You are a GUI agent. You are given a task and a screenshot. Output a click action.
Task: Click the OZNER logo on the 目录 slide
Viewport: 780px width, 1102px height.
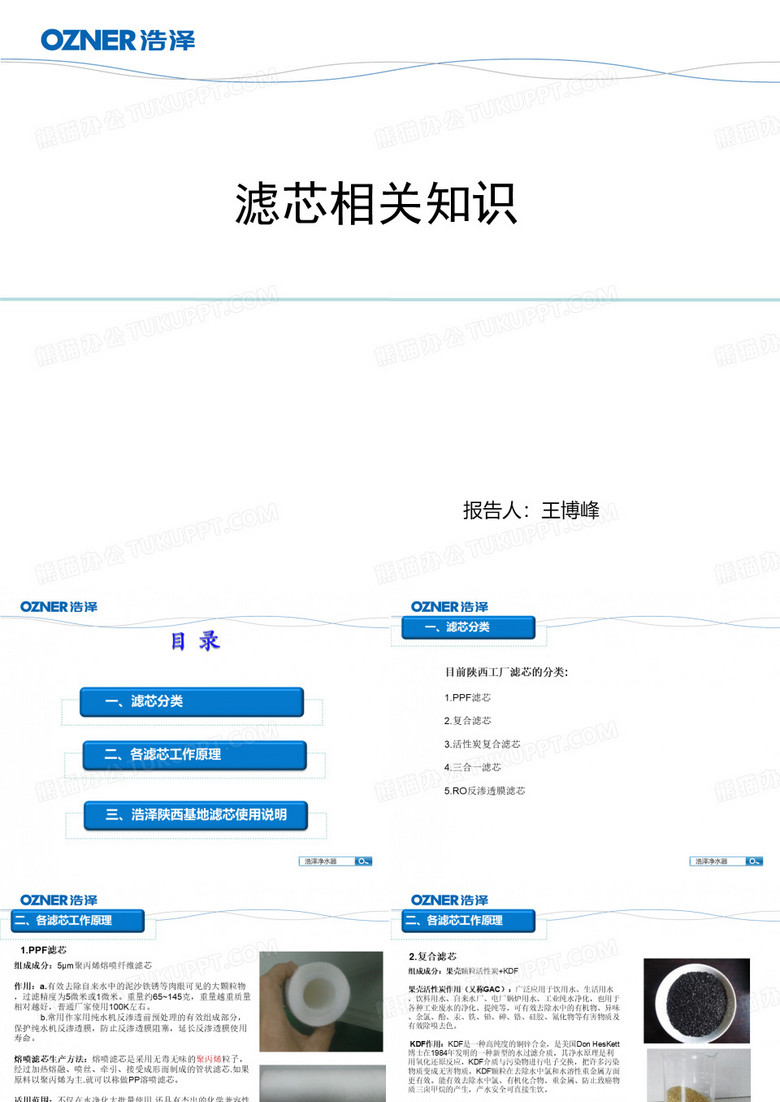pyautogui.click(x=59, y=607)
